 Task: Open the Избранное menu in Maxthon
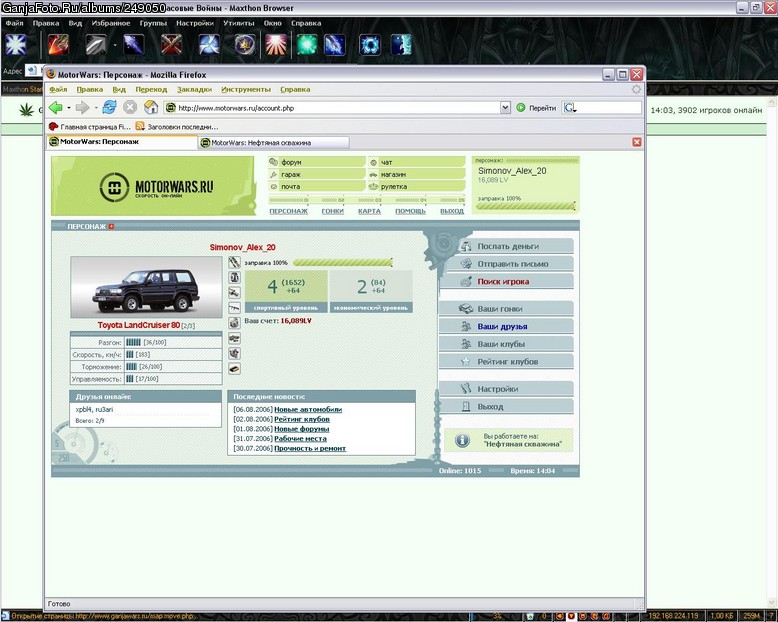(111, 23)
